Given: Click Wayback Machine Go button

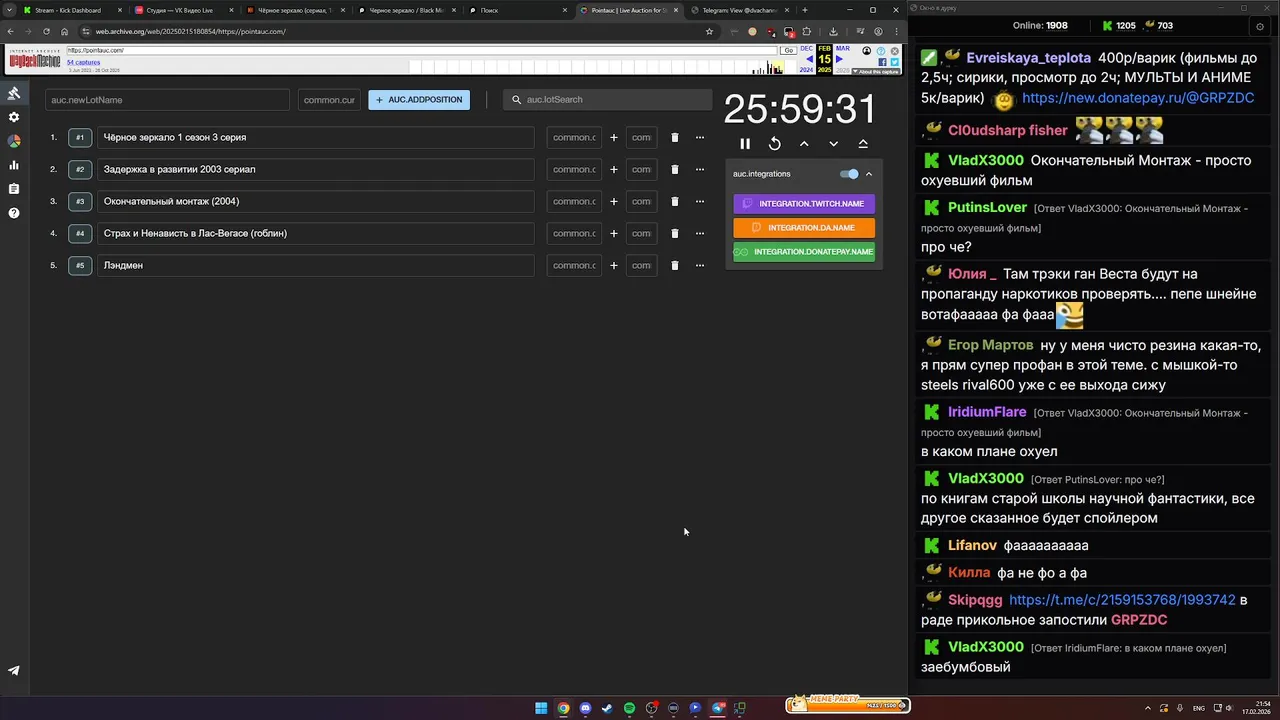Looking at the screenshot, I should [x=789, y=50].
